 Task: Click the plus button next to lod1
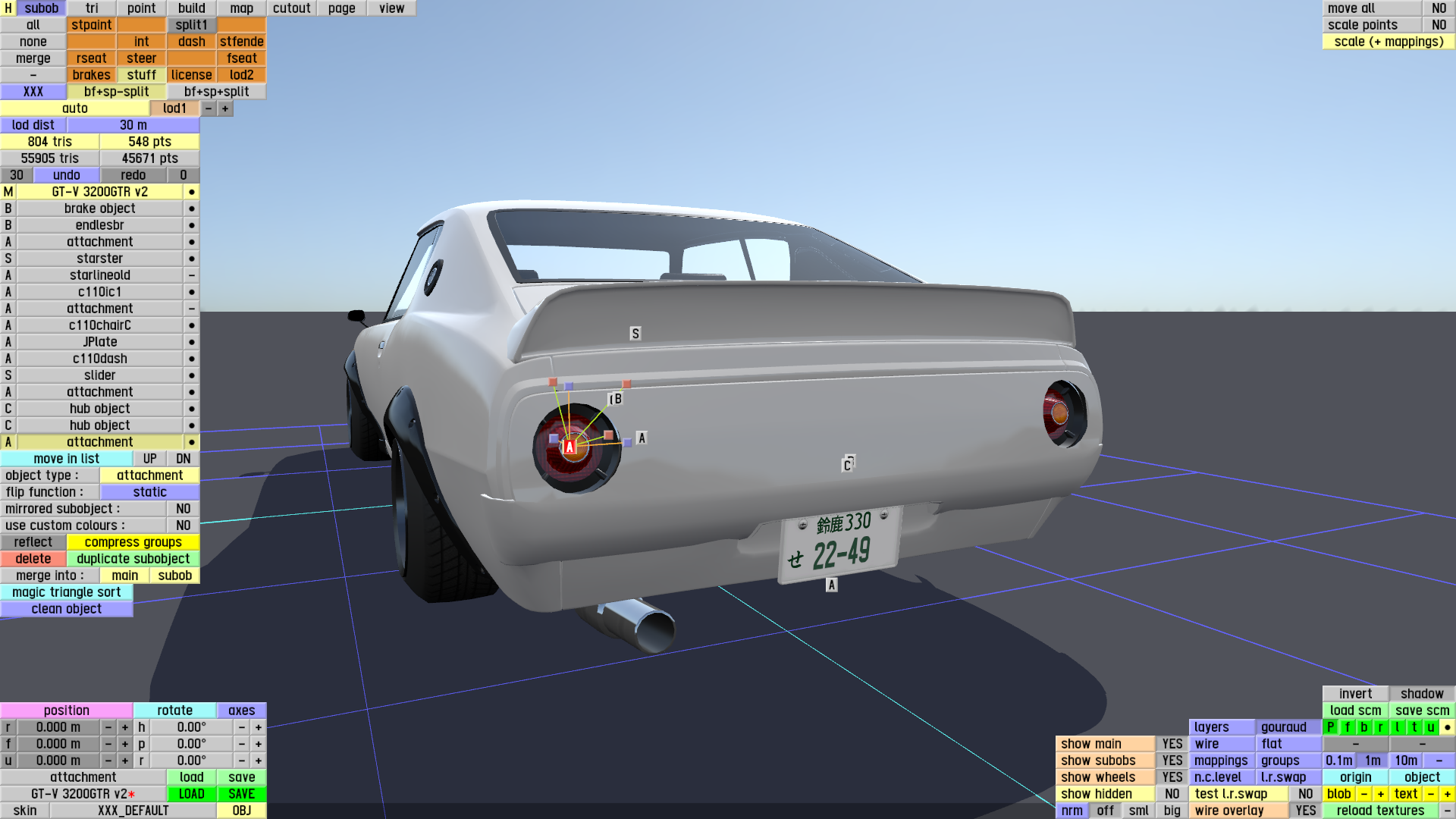(x=225, y=108)
